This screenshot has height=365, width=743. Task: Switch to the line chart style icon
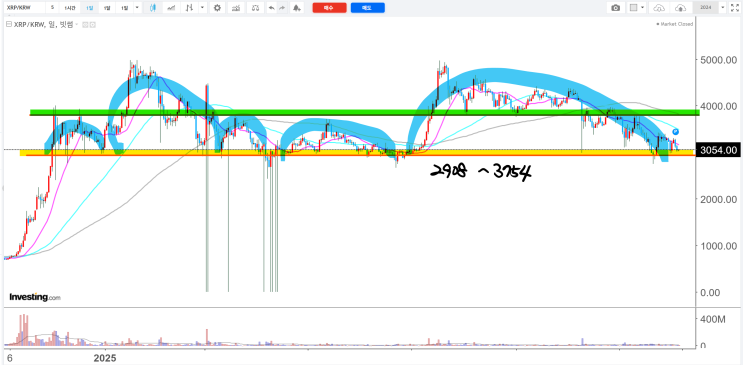(x=171, y=8)
